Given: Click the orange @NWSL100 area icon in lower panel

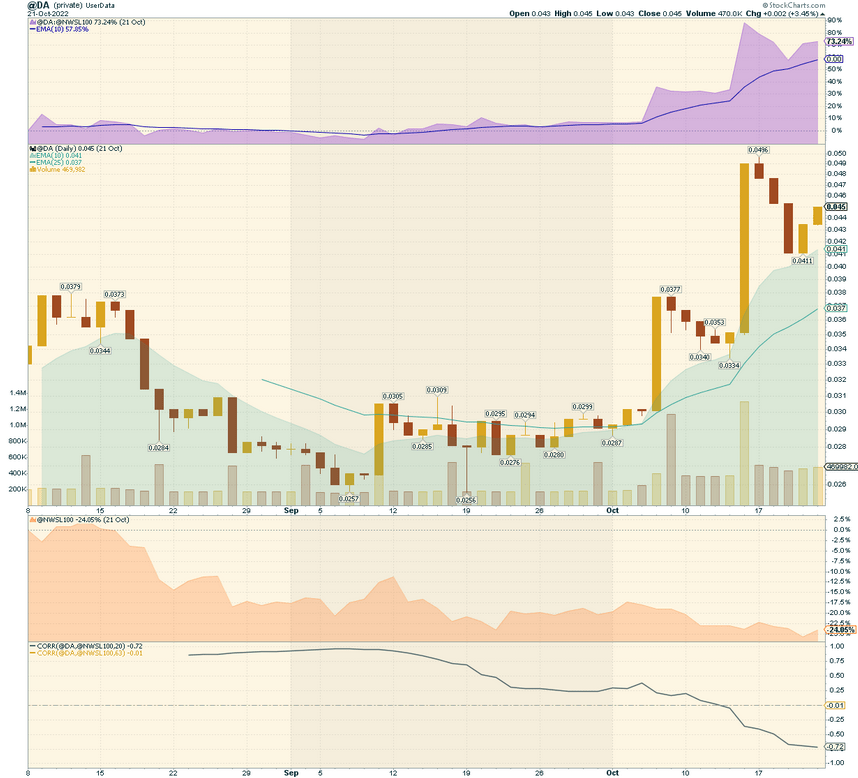Looking at the screenshot, I should (32, 520).
